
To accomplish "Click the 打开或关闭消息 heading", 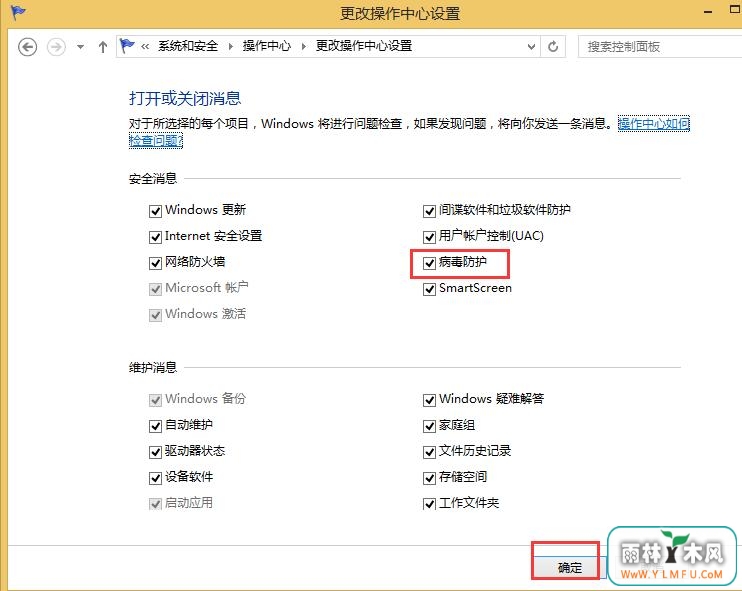I will pyautogui.click(x=185, y=98).
